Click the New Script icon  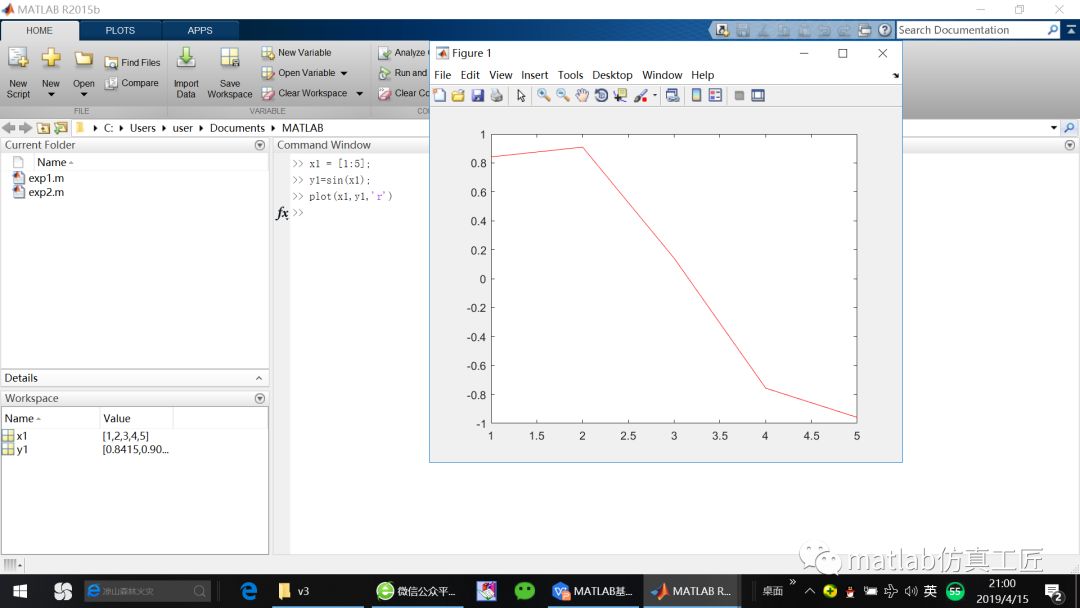click(x=18, y=73)
